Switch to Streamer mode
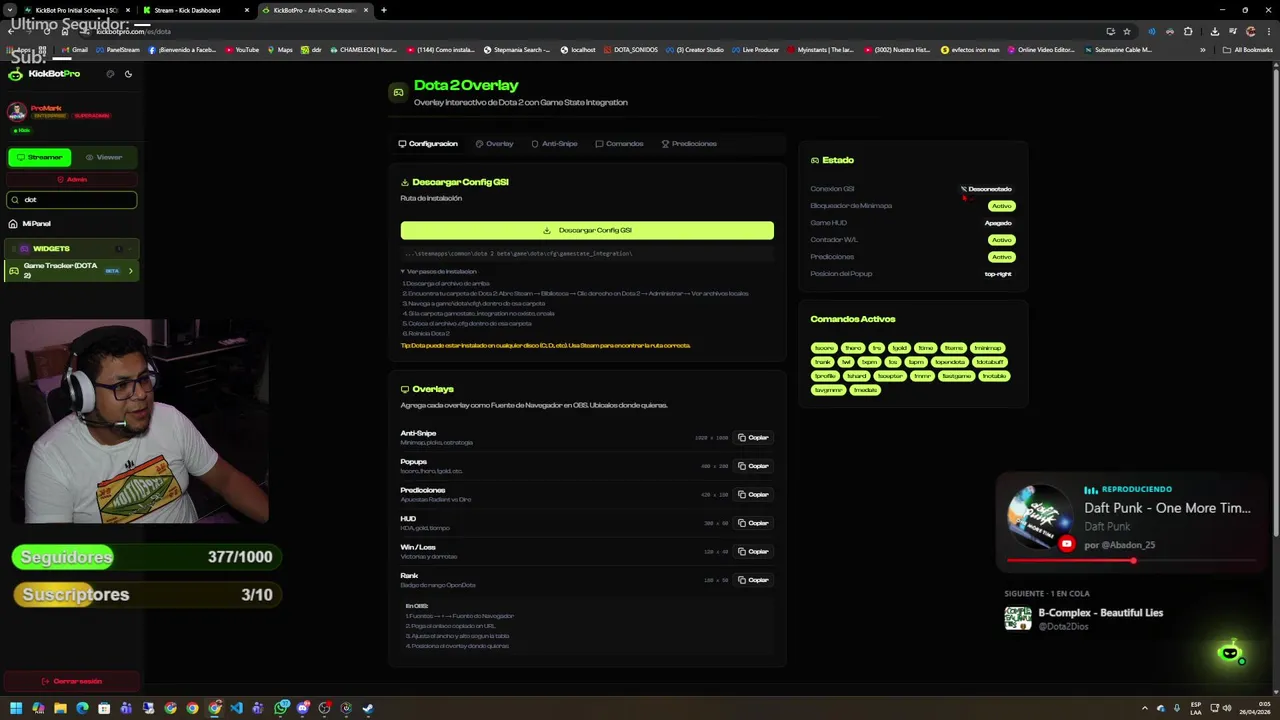This screenshot has width=1280, height=720. (40, 157)
